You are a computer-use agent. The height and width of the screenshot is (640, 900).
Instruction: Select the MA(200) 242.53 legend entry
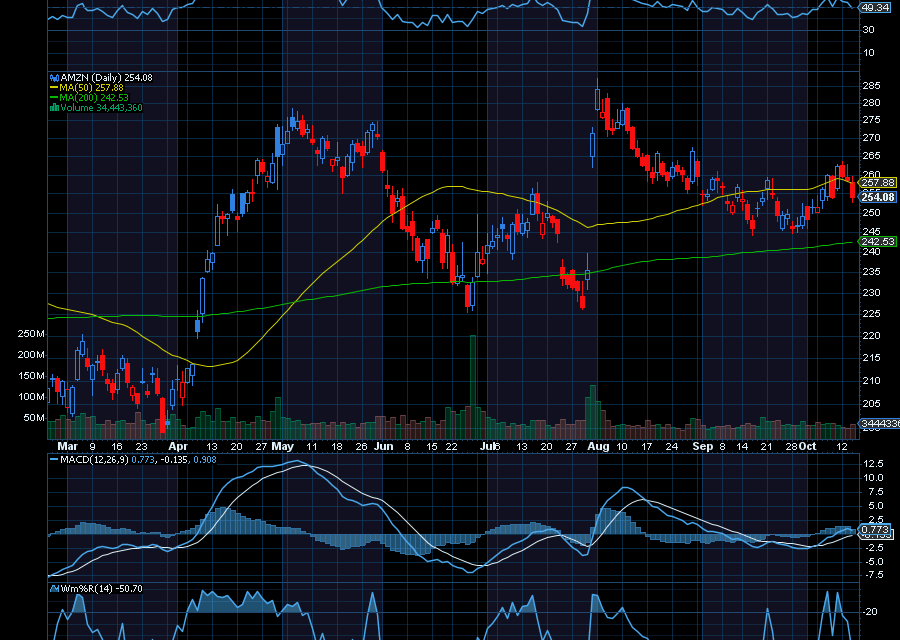click(x=94, y=98)
